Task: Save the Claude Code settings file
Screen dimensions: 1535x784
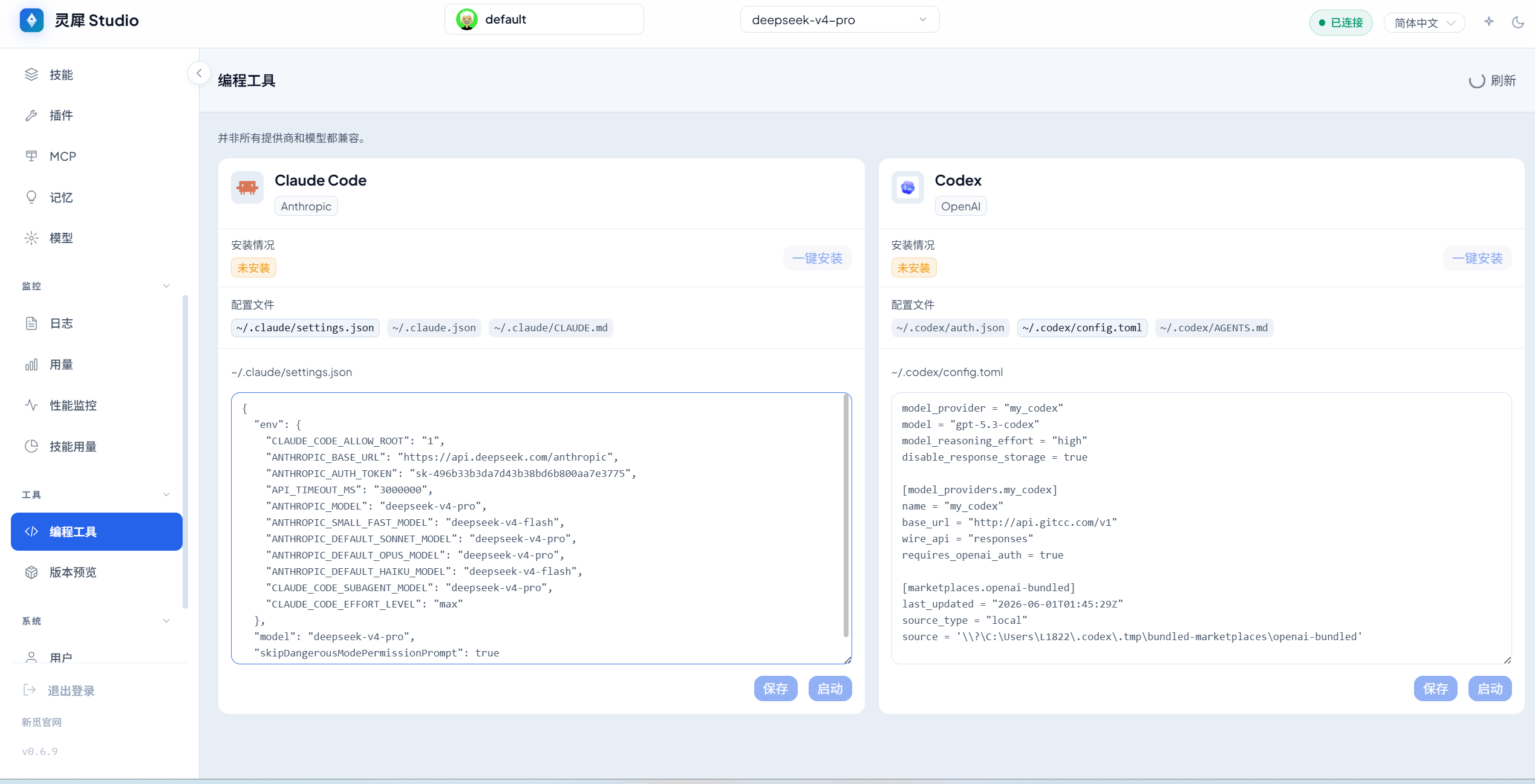Action: coord(776,688)
